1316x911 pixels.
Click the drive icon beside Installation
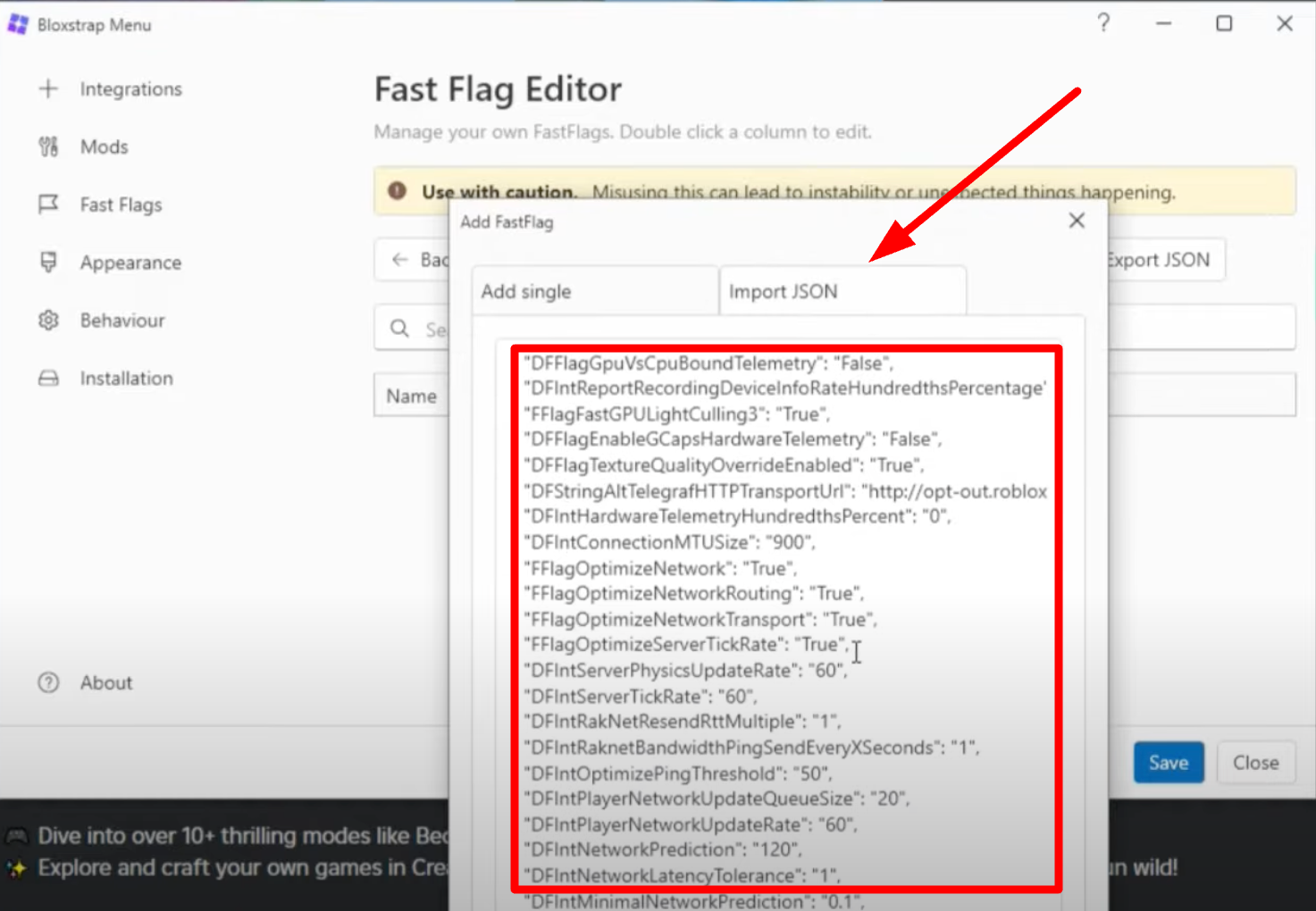pyautogui.click(x=48, y=379)
